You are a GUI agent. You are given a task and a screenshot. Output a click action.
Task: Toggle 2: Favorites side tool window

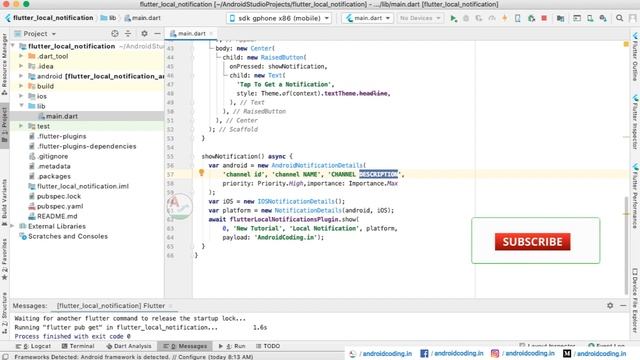4,259
